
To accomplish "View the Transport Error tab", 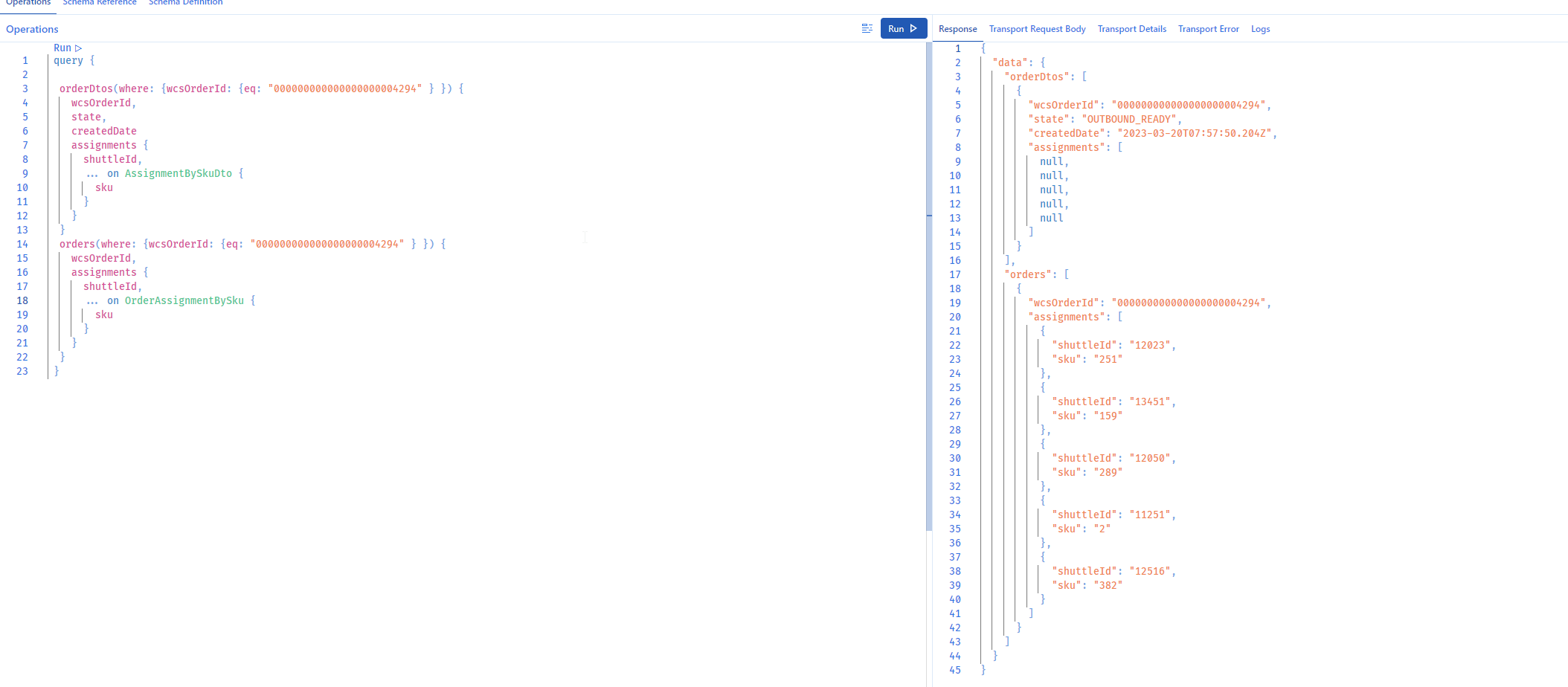I will point(1208,28).
